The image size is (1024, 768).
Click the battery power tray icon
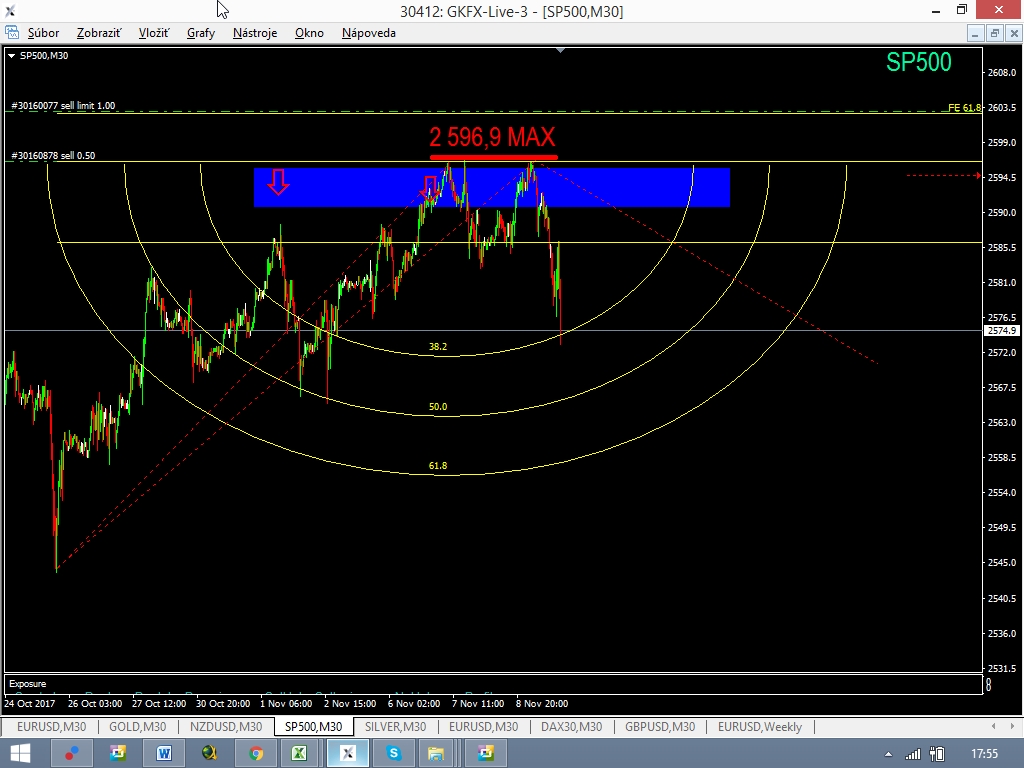[936, 754]
